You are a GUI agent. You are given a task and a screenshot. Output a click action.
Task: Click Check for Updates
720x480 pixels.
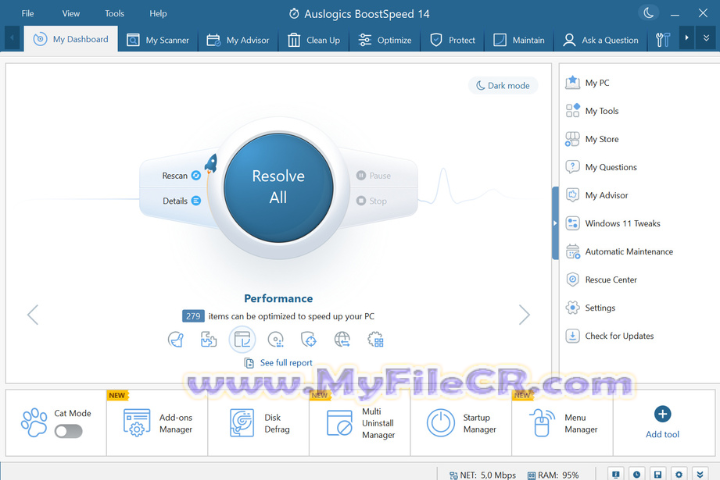click(610, 336)
